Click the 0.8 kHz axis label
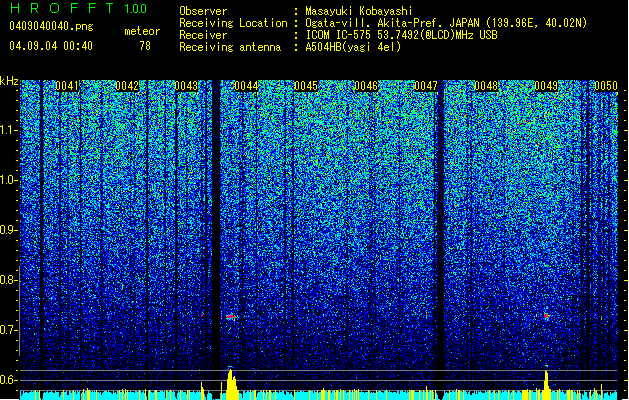This screenshot has height=400, width=629. click(x=8, y=280)
